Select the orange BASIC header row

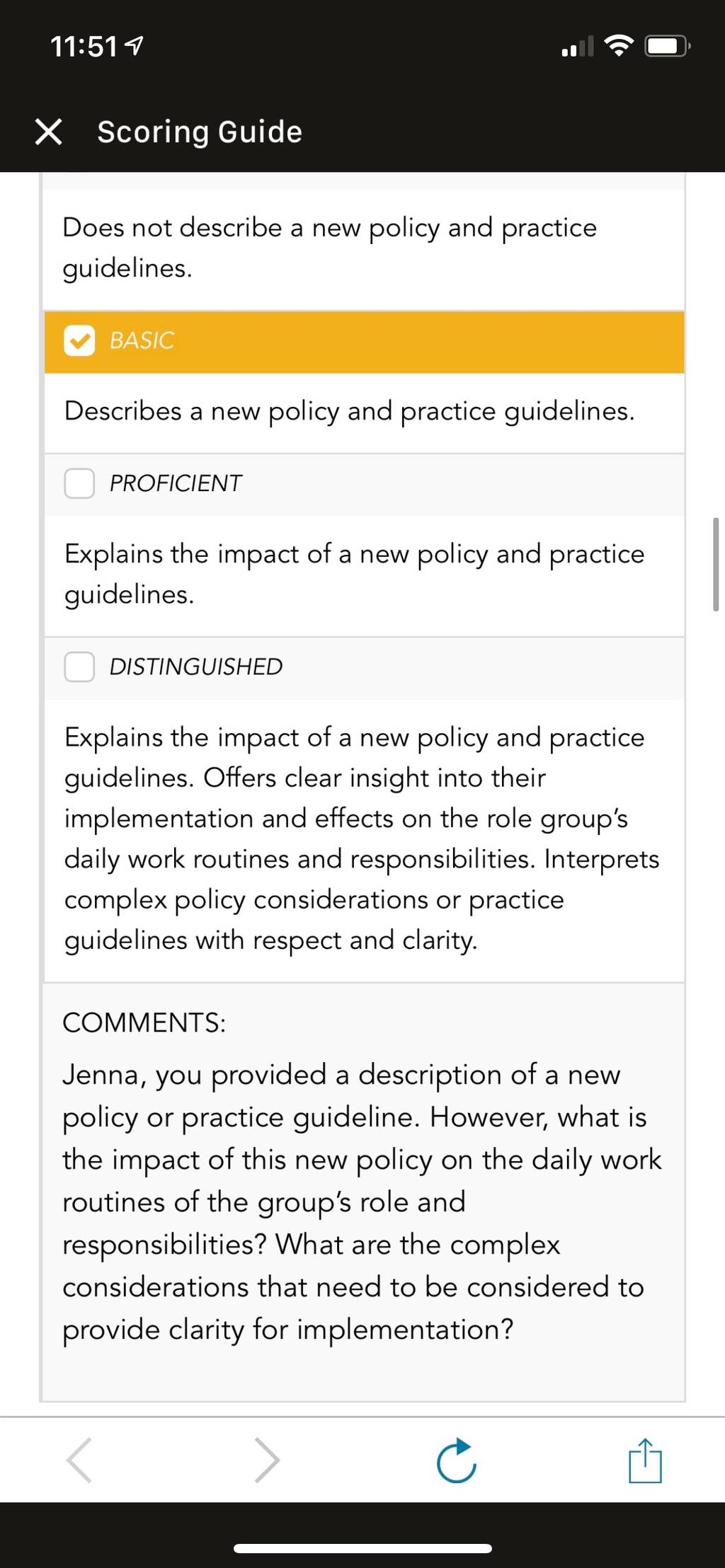[364, 342]
